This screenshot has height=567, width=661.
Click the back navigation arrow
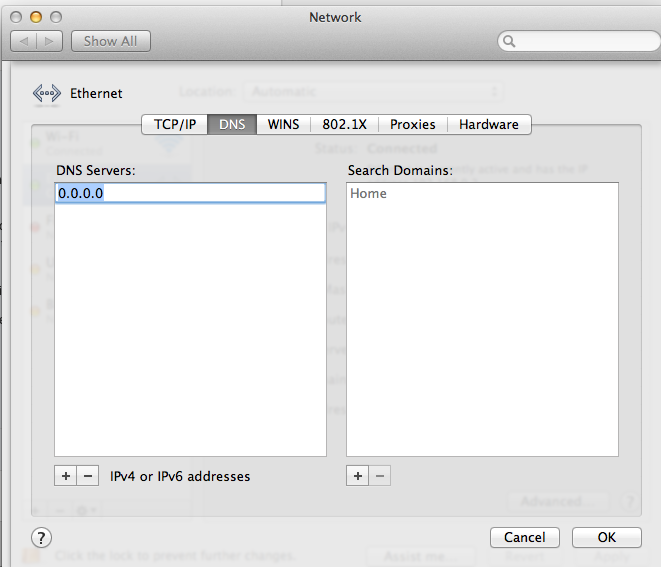point(24,41)
